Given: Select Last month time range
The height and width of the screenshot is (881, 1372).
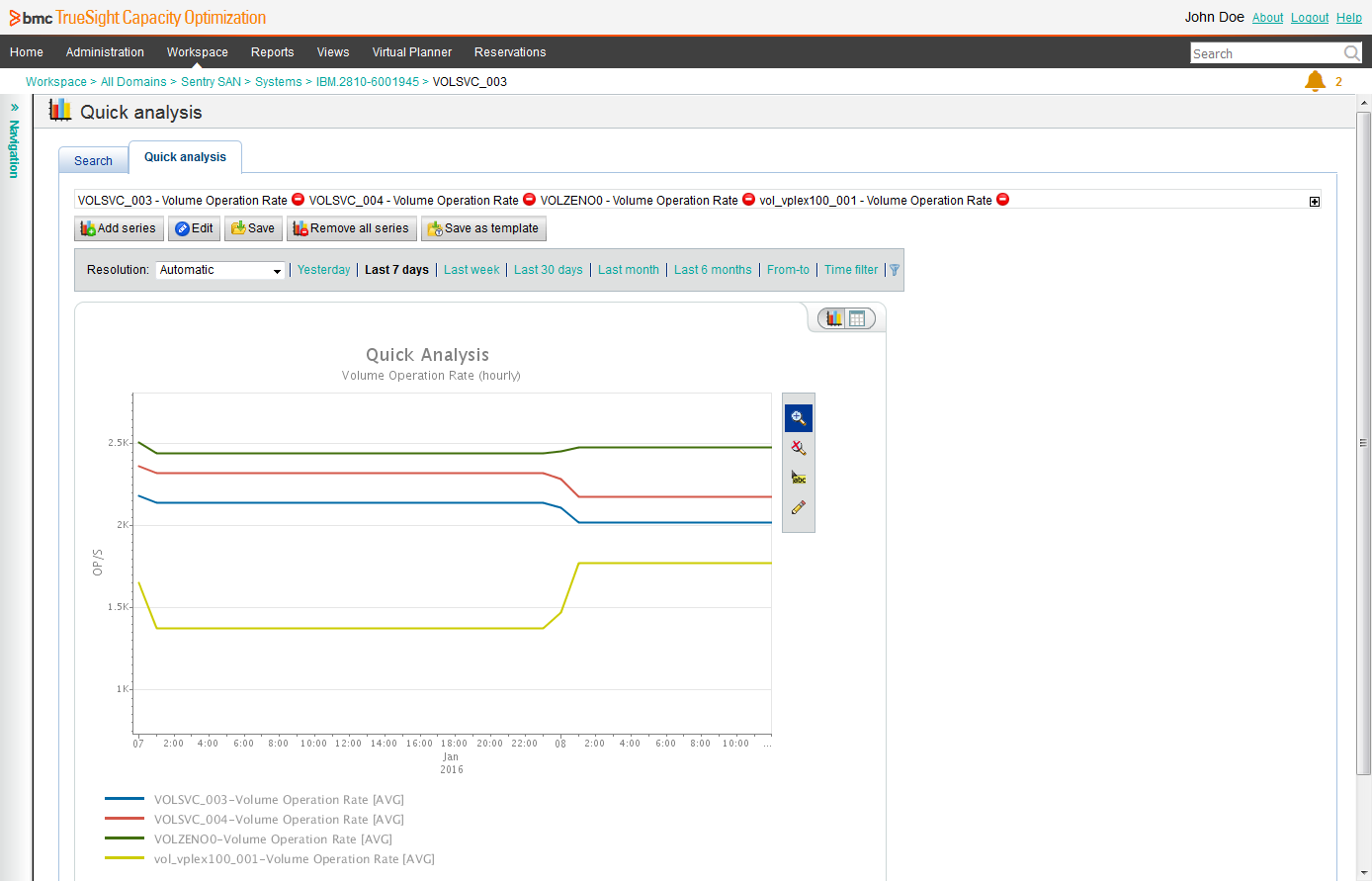Looking at the screenshot, I should click(x=628, y=270).
